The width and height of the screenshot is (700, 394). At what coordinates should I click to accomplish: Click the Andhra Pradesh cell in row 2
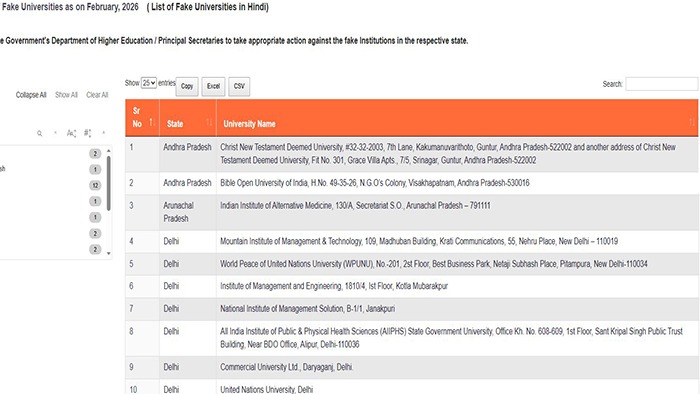[187, 183]
